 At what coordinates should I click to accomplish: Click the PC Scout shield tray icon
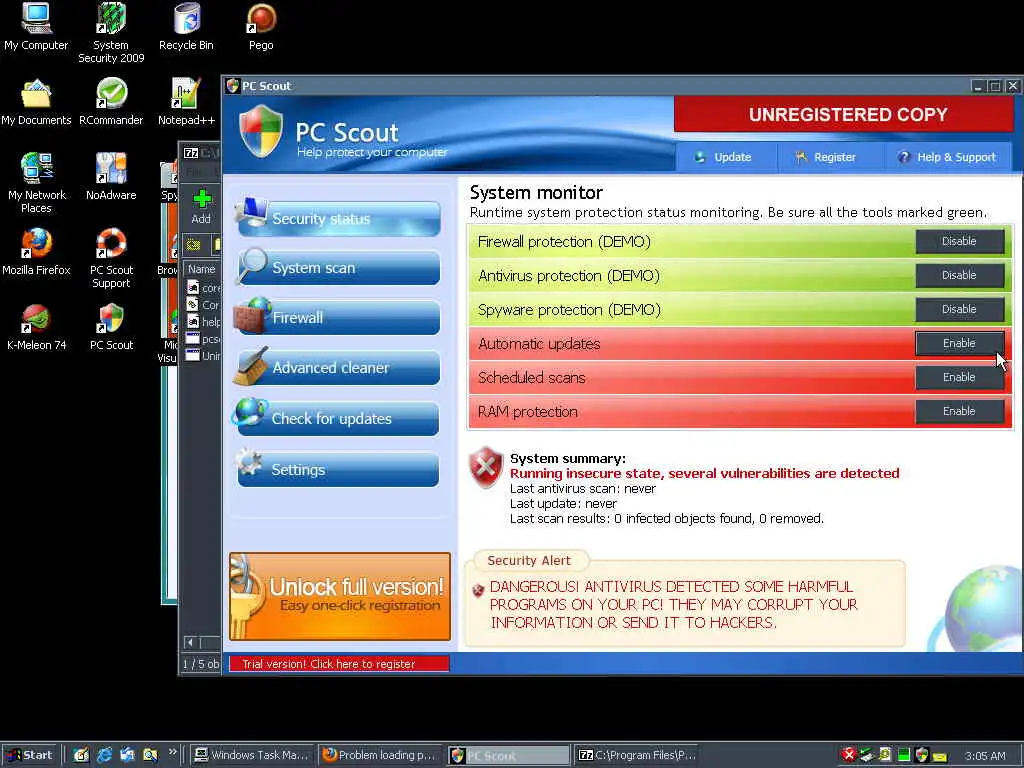tap(921, 755)
